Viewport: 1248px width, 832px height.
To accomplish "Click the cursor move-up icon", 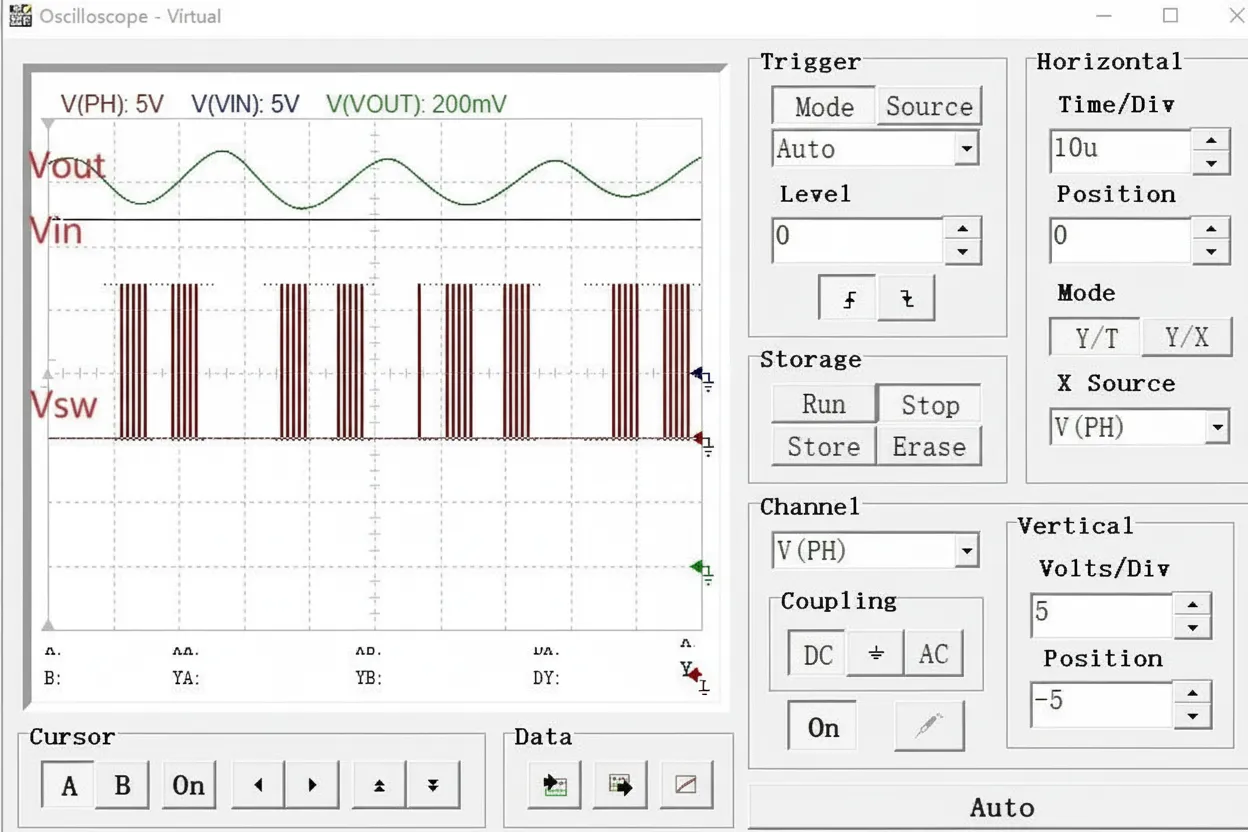I will point(378,785).
